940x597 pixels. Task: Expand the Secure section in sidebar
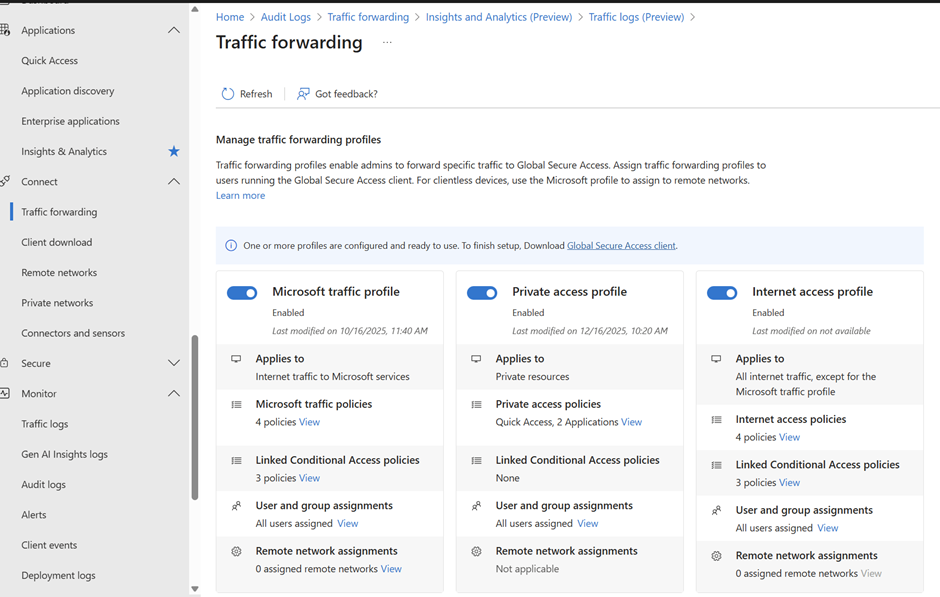[x=173, y=364]
